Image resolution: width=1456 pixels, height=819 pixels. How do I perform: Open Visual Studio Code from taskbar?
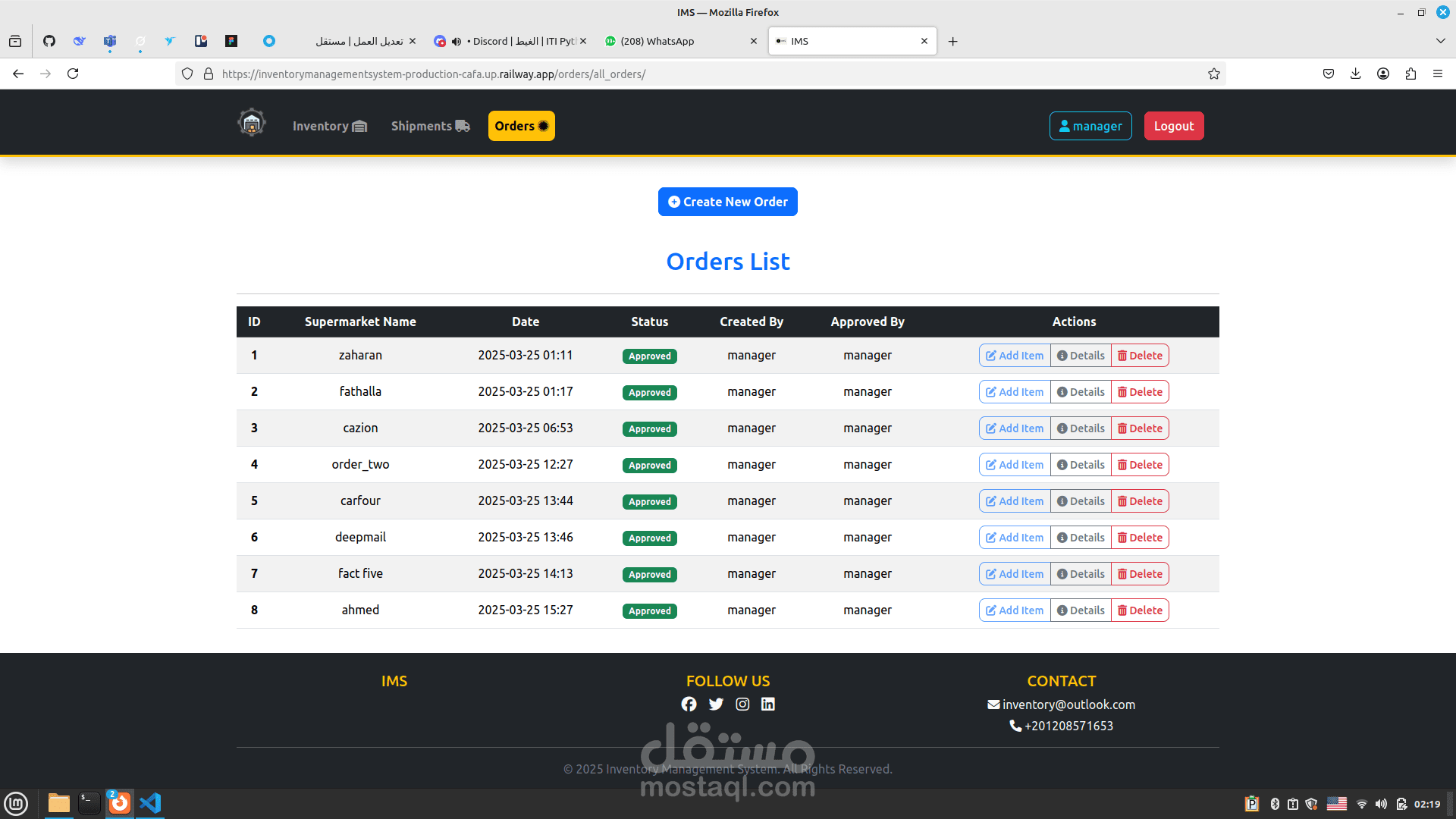click(150, 803)
